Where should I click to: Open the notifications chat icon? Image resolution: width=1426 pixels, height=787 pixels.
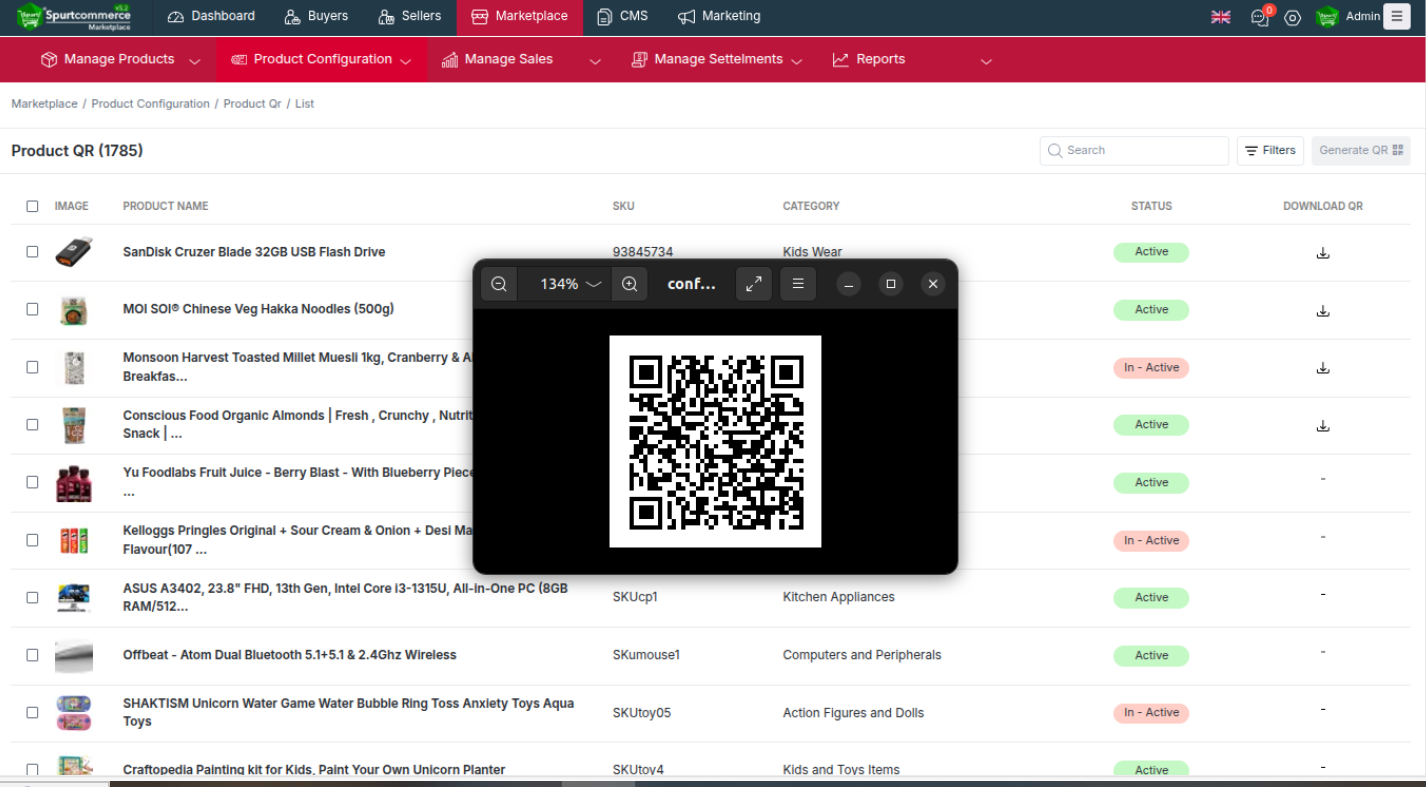click(x=1259, y=17)
